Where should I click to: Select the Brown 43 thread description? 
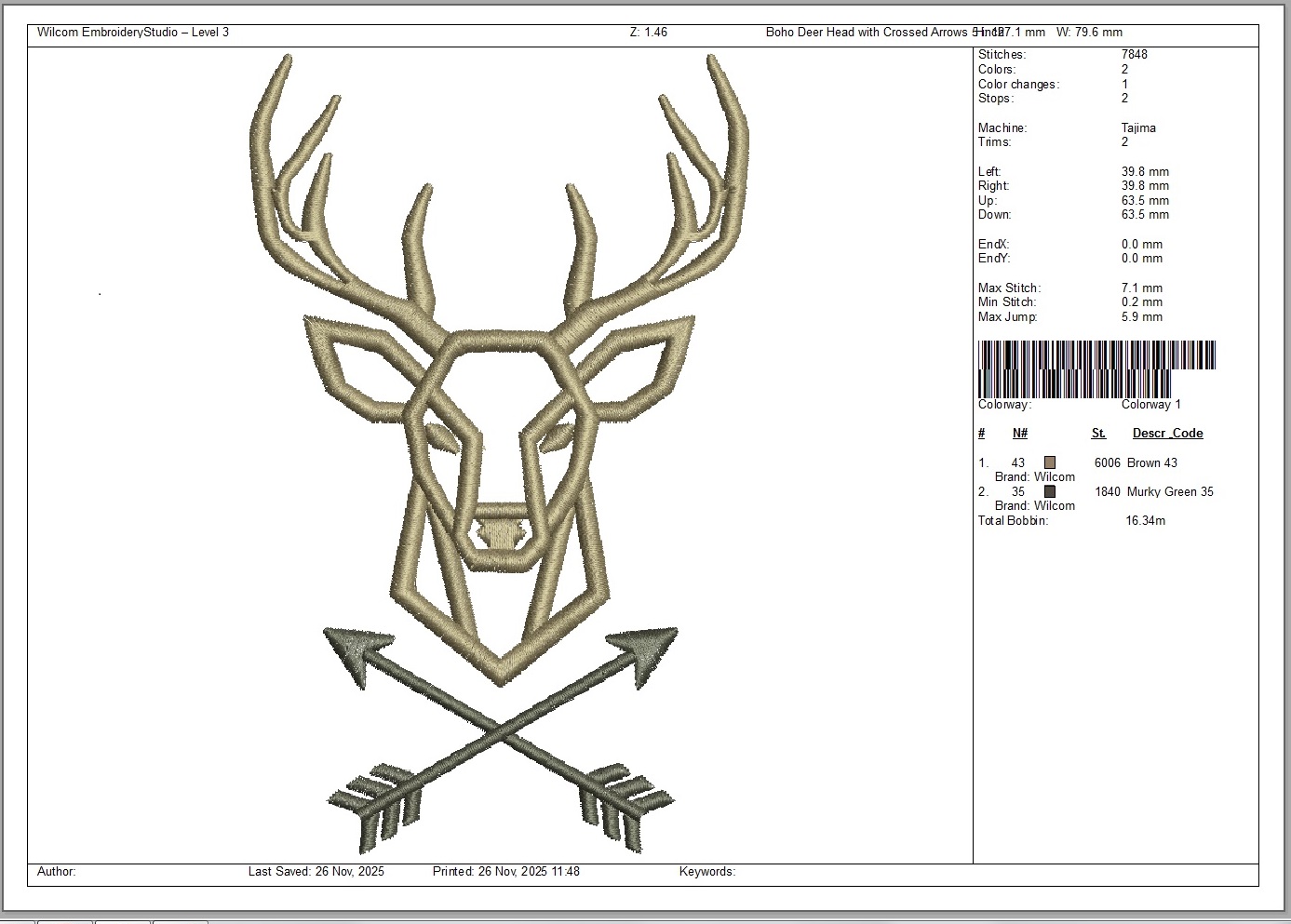(1151, 462)
